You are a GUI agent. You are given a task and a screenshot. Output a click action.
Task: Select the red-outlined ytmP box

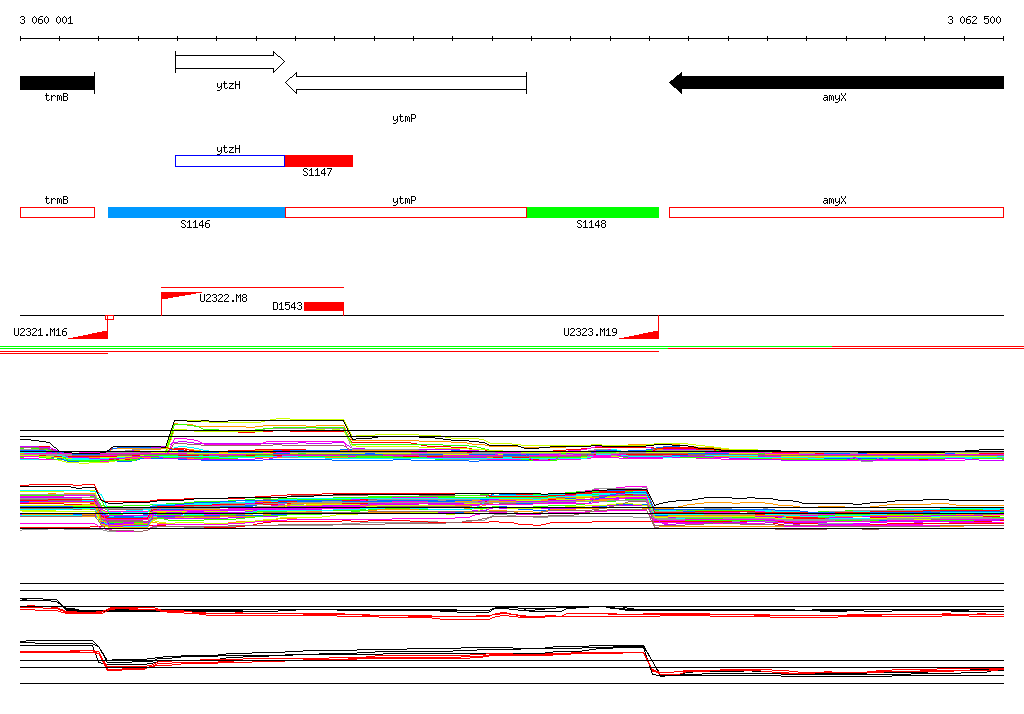406,212
